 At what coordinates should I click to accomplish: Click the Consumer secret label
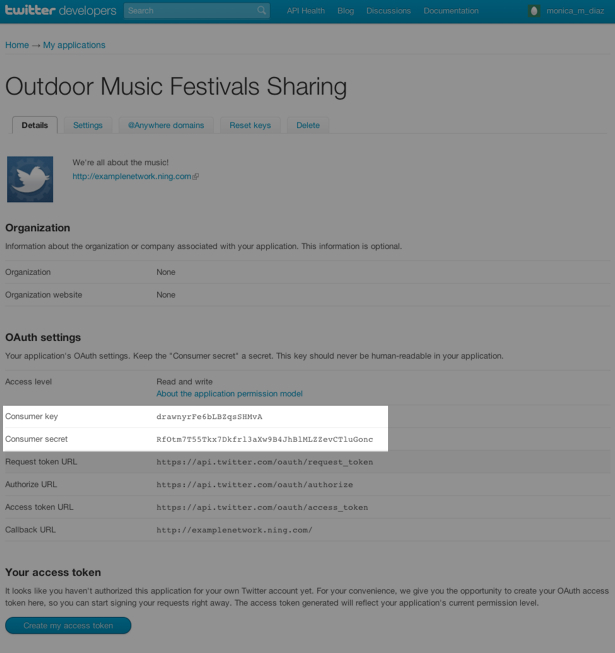coord(36,439)
